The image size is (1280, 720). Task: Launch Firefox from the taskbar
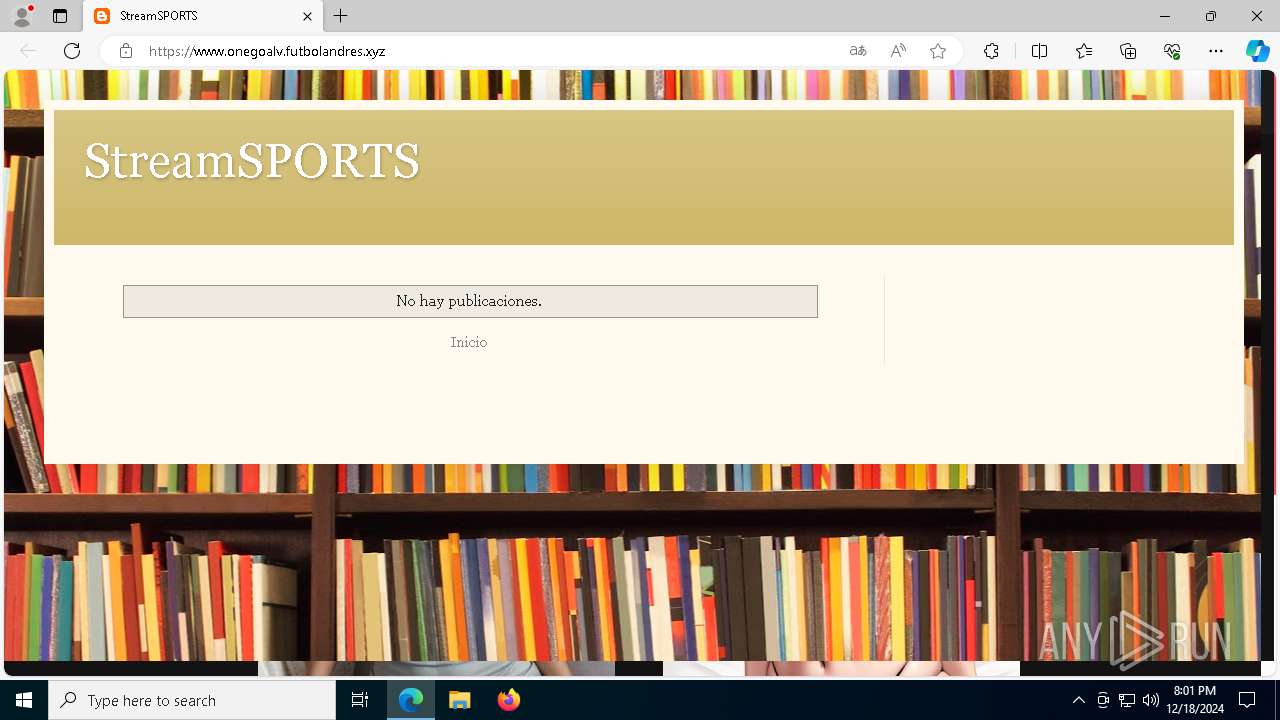coord(509,700)
